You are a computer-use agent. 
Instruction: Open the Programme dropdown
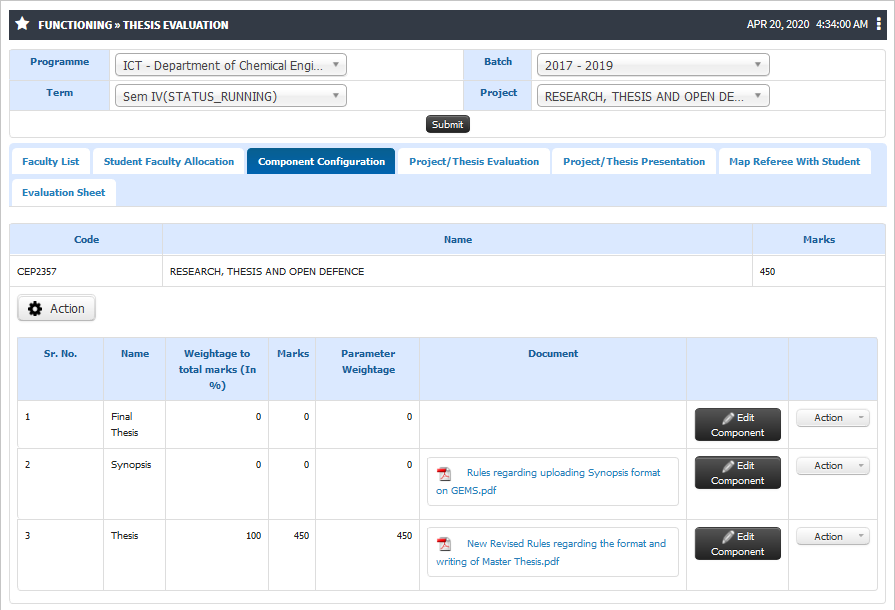(x=231, y=65)
